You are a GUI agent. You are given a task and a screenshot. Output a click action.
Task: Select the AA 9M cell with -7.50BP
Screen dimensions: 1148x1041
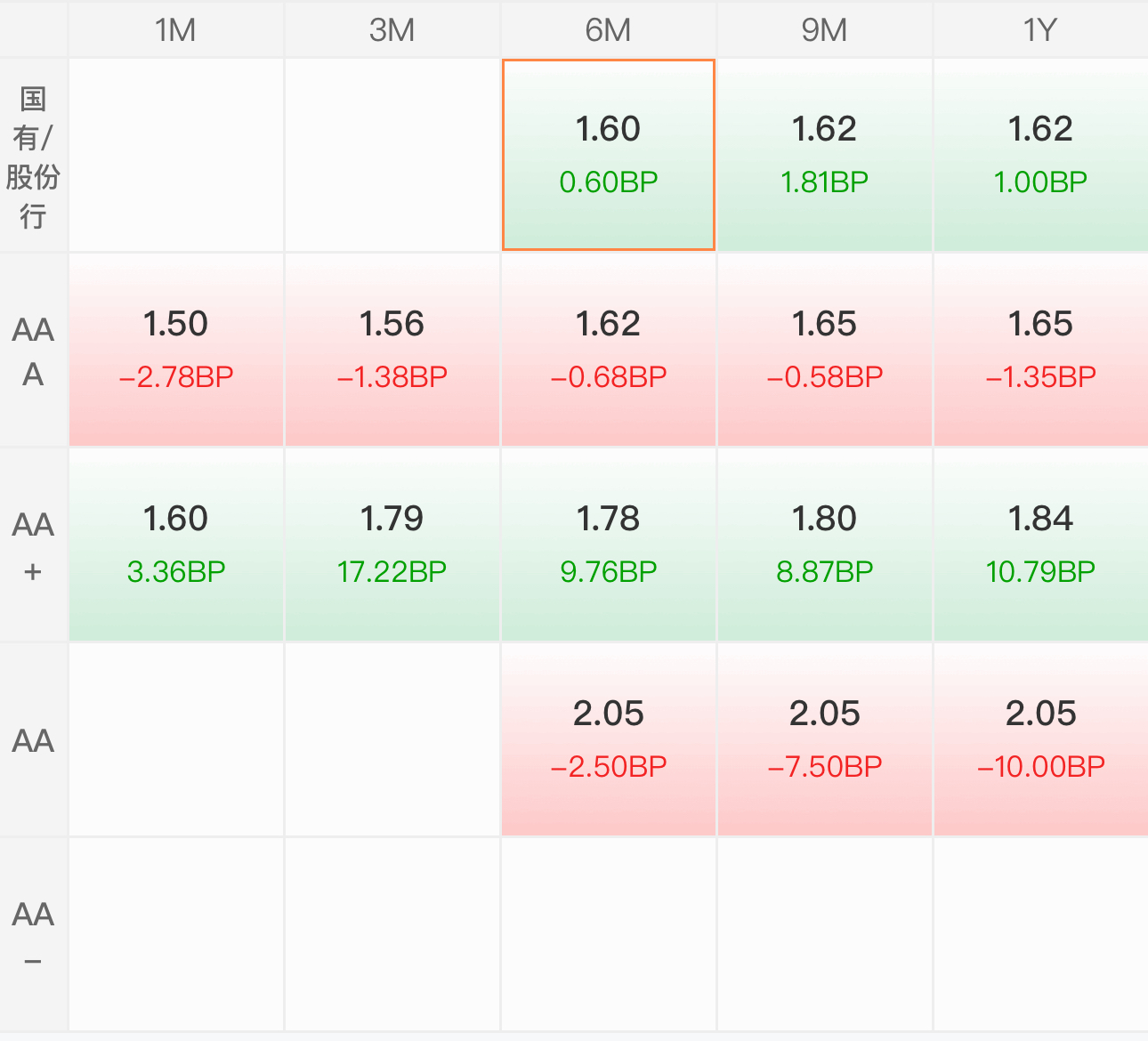tap(825, 740)
